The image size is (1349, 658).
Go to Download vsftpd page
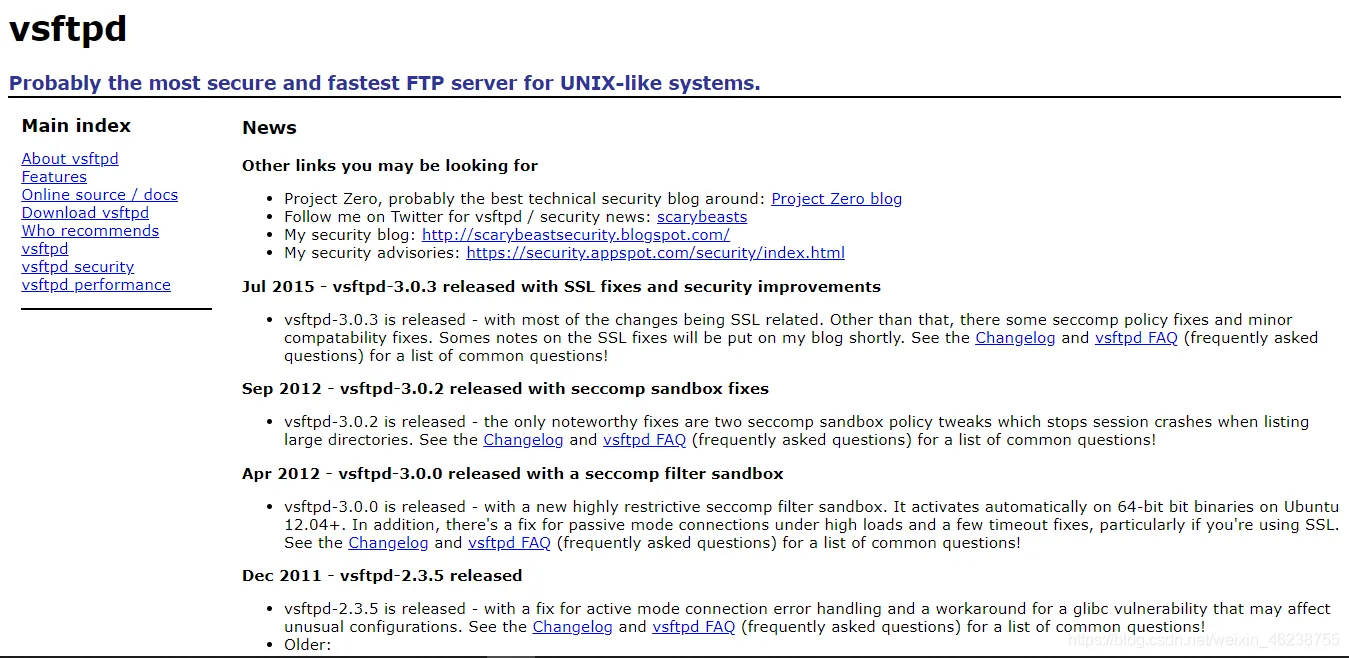pyautogui.click(x=85, y=213)
